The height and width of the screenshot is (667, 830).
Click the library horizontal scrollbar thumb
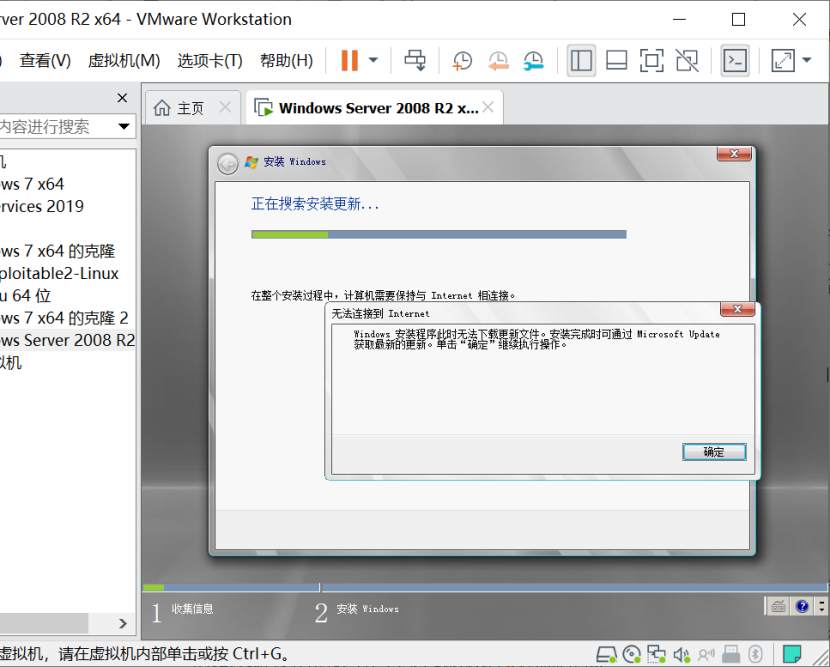(43, 623)
